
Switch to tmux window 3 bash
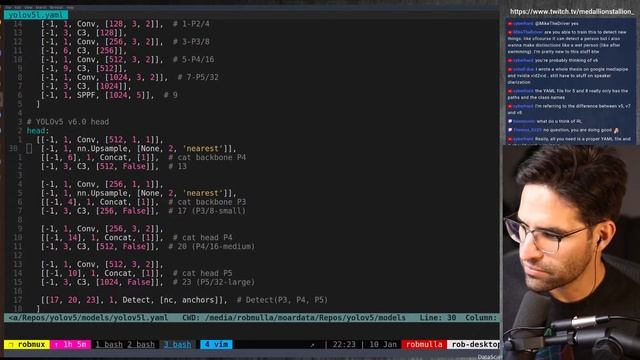coord(177,344)
